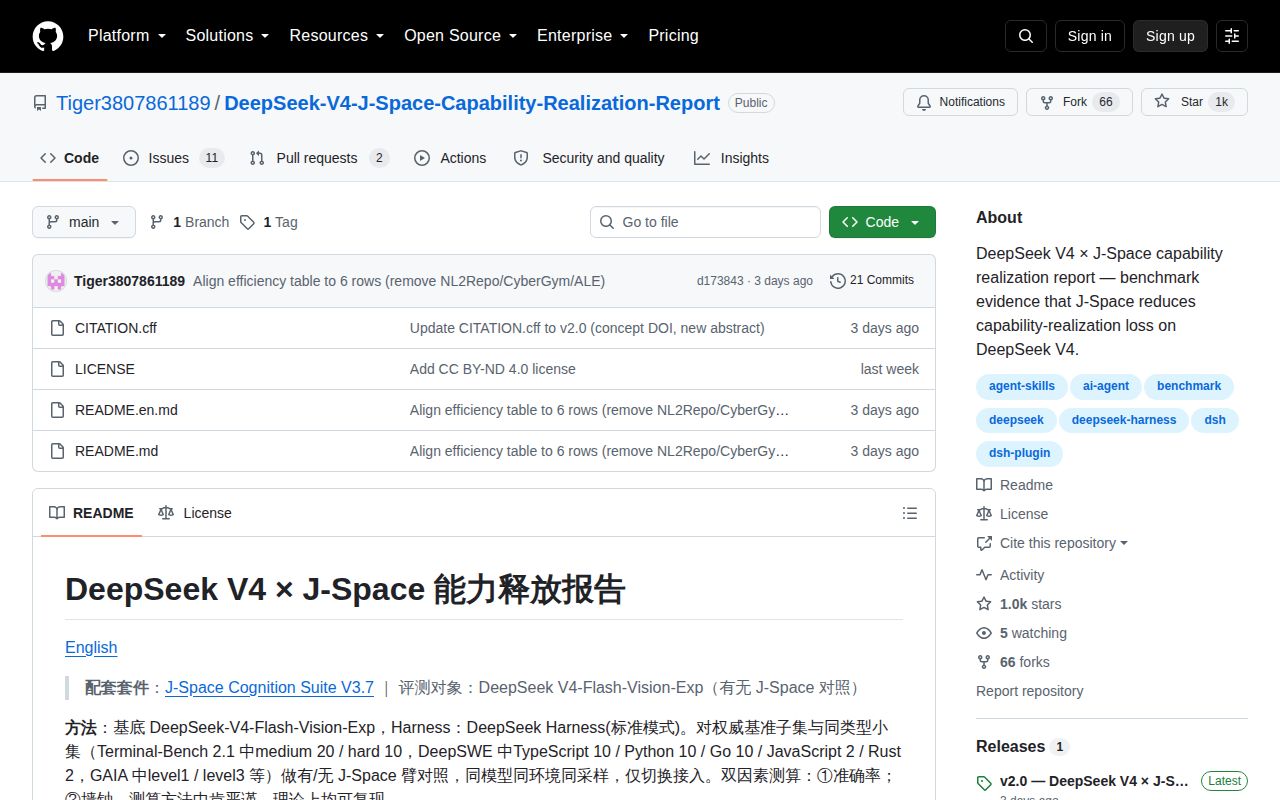1280x800 pixels.
Task: Open the Code tab
Action: [x=70, y=158]
